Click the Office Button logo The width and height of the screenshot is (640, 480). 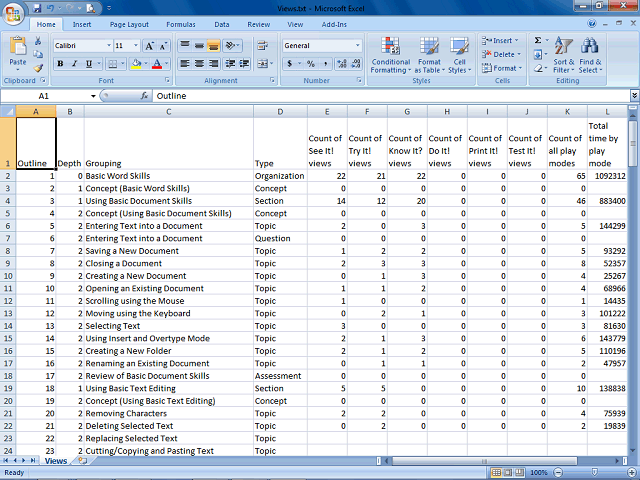coord(13,14)
